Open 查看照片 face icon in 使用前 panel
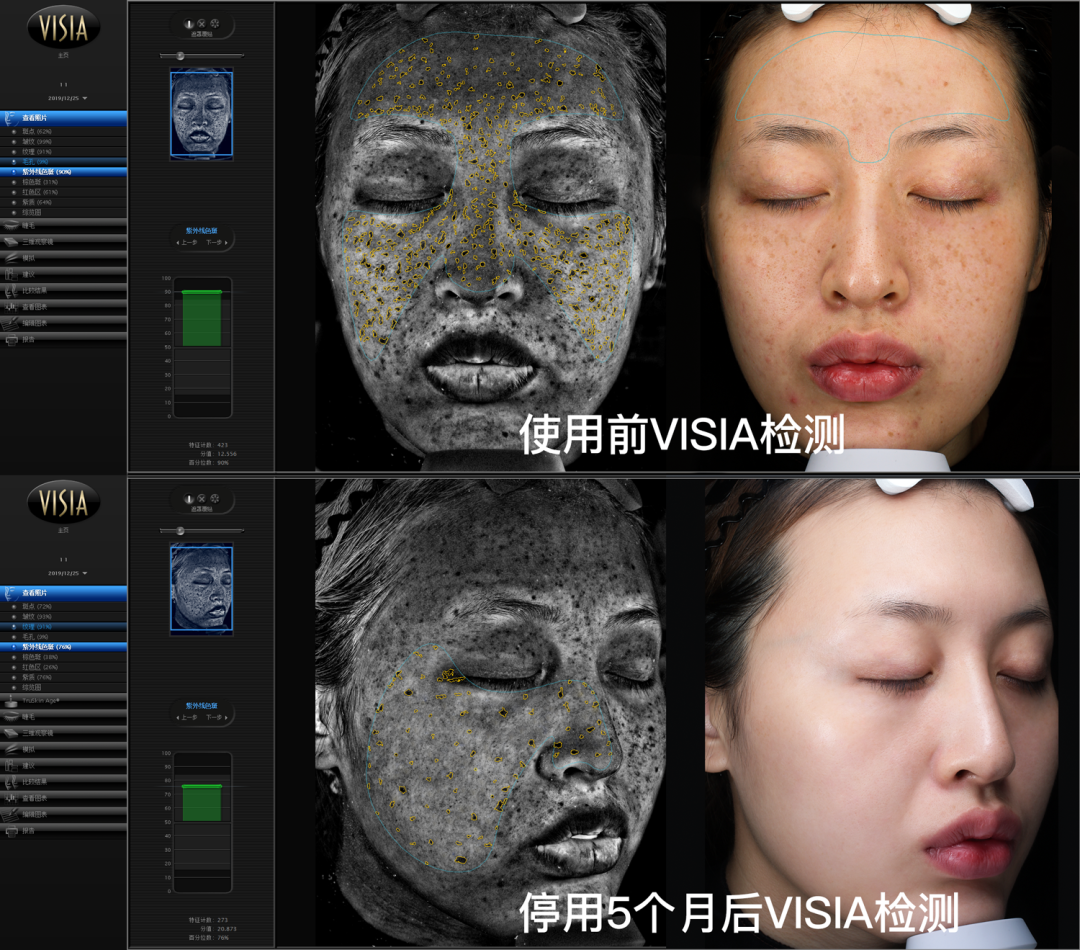This screenshot has width=1080, height=950. pos(10,118)
